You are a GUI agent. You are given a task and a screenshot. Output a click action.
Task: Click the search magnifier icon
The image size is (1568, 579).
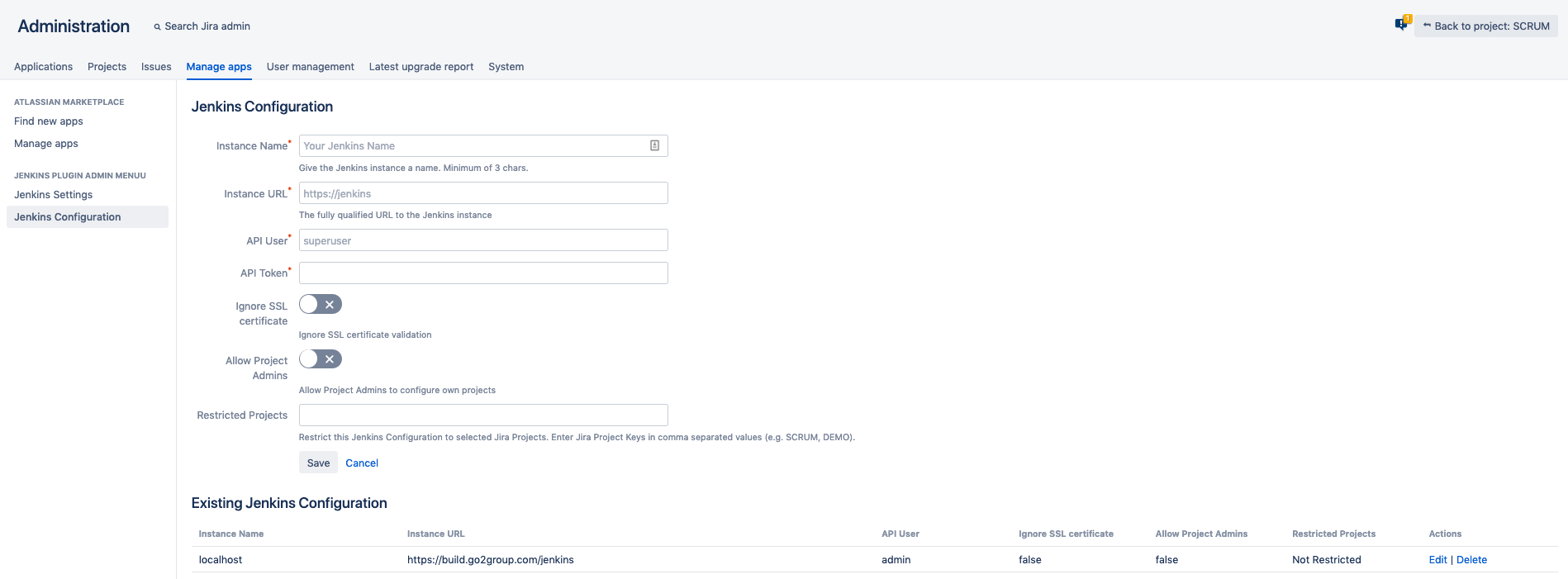pos(157,26)
